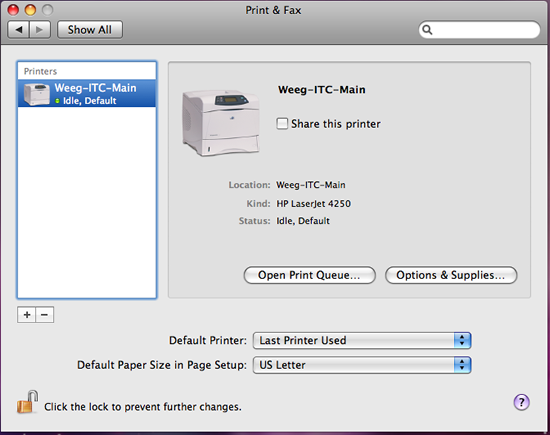Click the small printer icon in the list
The image size is (550, 435).
[x=36, y=94]
